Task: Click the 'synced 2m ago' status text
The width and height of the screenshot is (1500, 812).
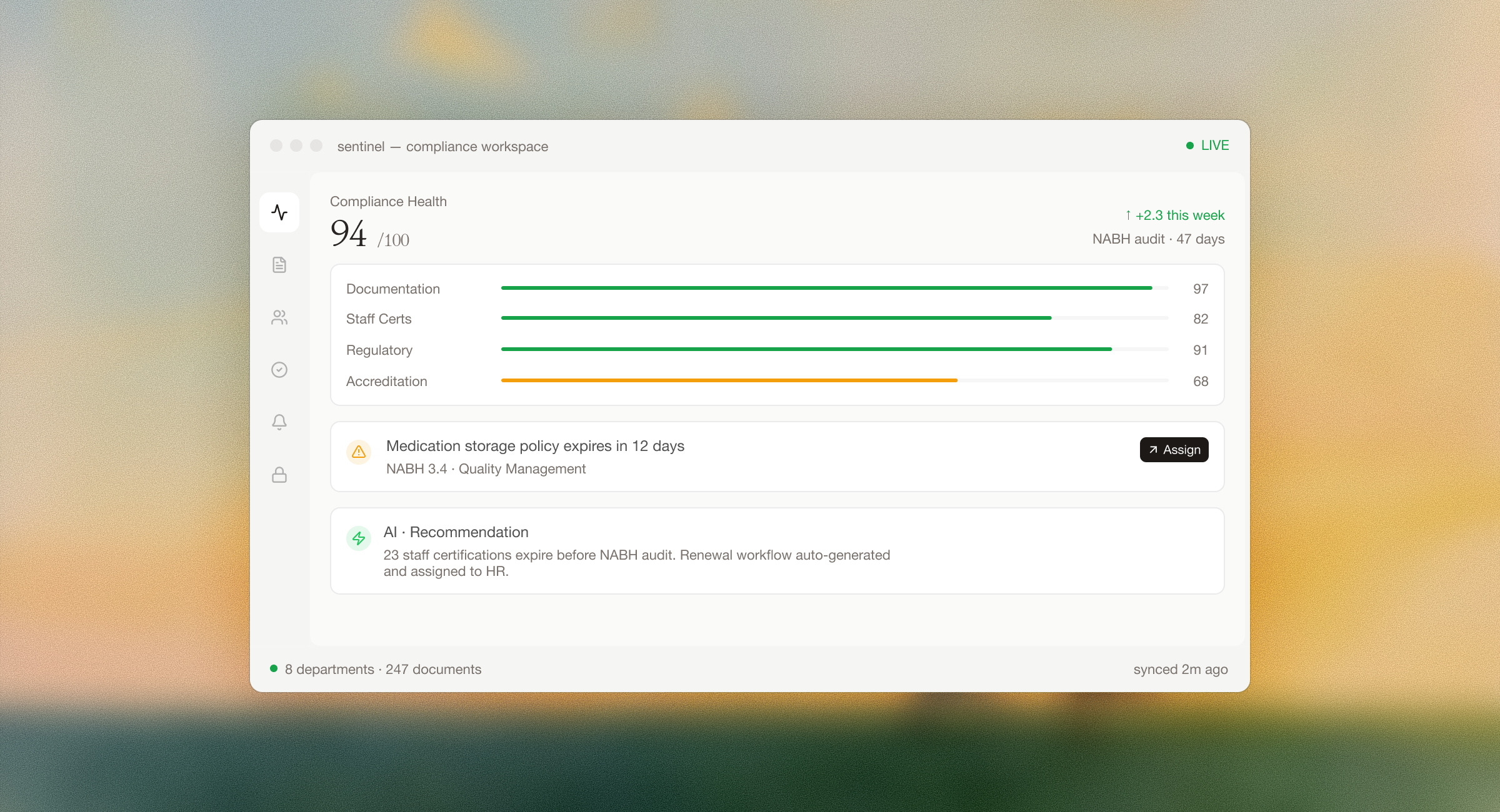Action: [x=1181, y=670]
